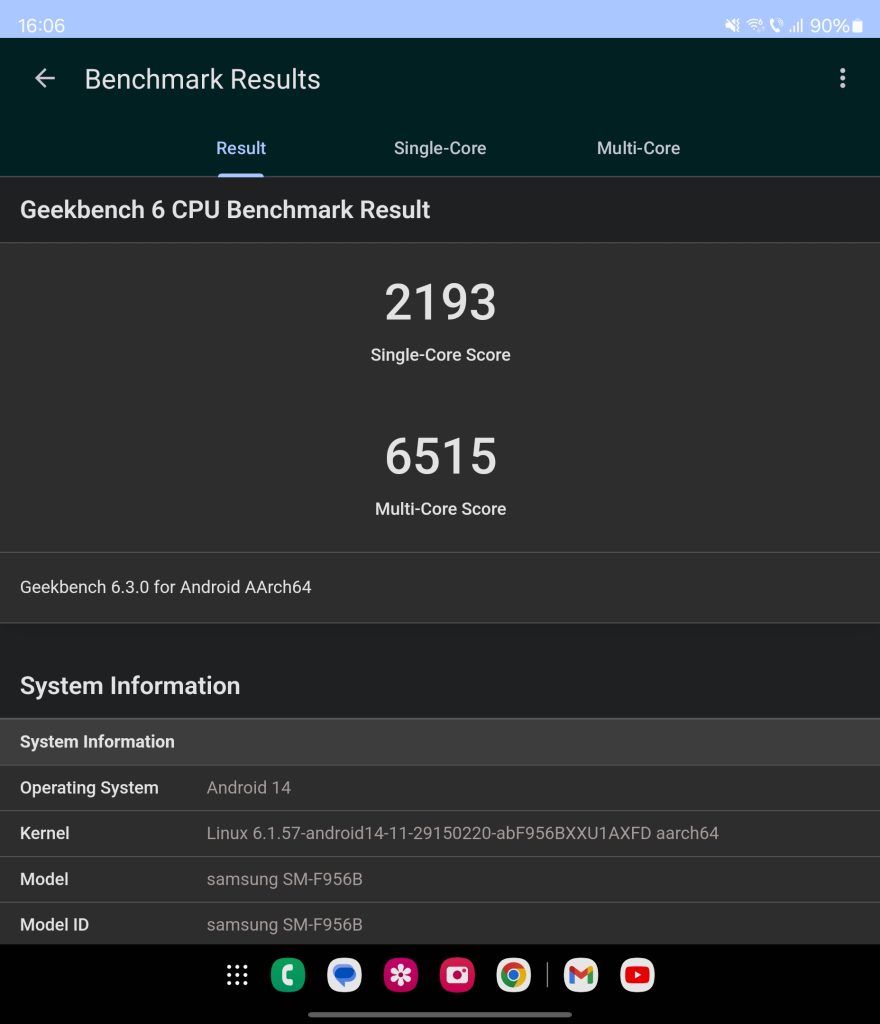Switch to the Single-Core tab
880x1024 pixels.
pyautogui.click(x=440, y=148)
